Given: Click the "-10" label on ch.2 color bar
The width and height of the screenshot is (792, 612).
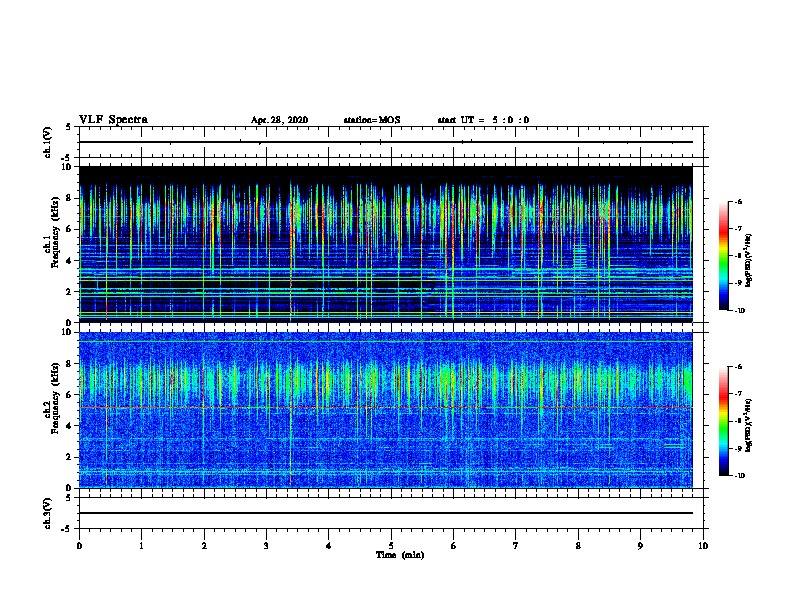Looking at the screenshot, I should click(739, 476).
